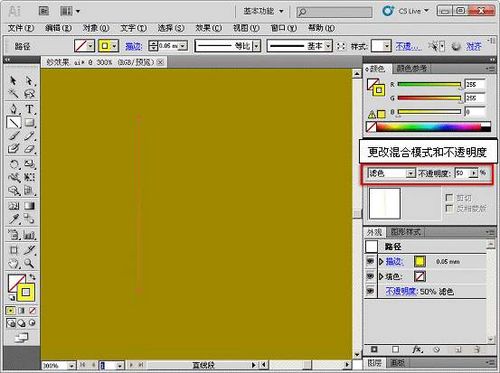Enable the 剪切 clip checkbox
This screenshot has height=373, width=500.
tap(449, 197)
